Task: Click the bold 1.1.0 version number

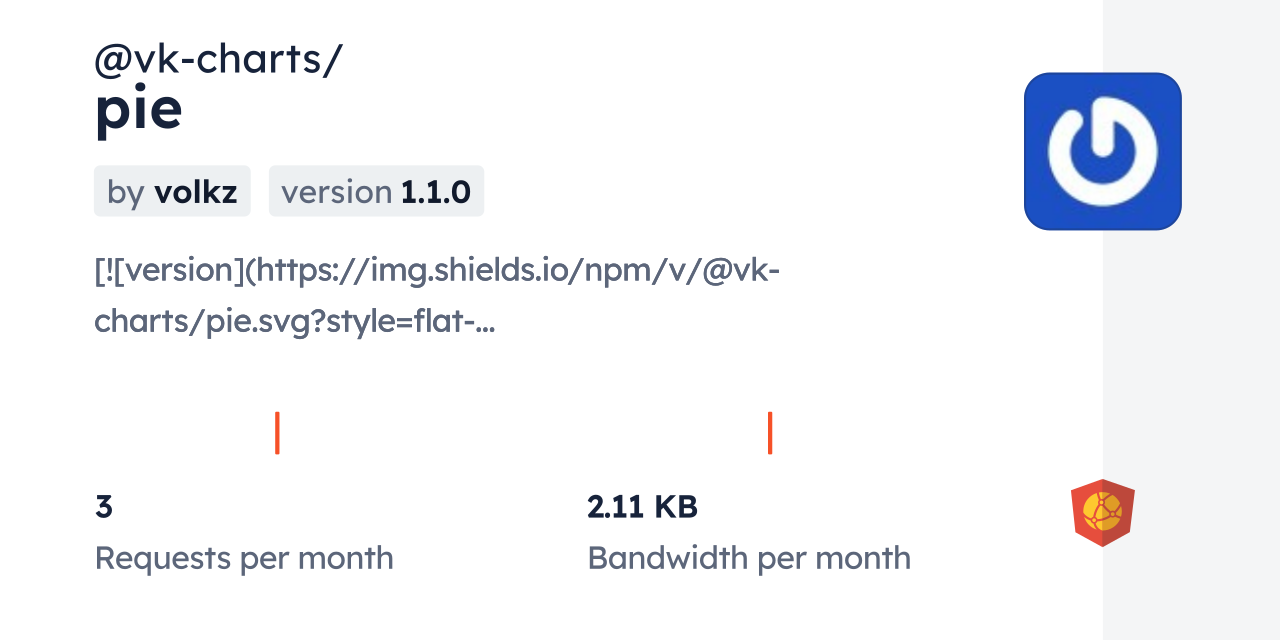Action: (x=435, y=192)
